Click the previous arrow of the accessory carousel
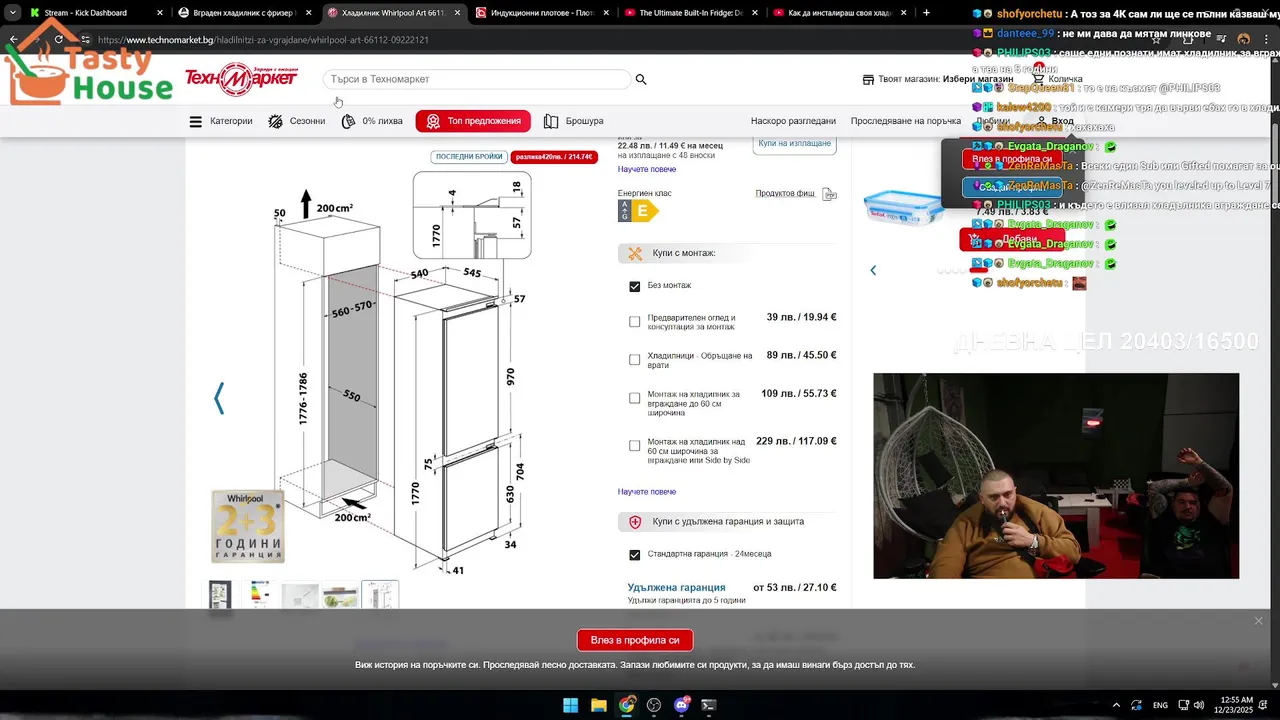 tap(873, 270)
